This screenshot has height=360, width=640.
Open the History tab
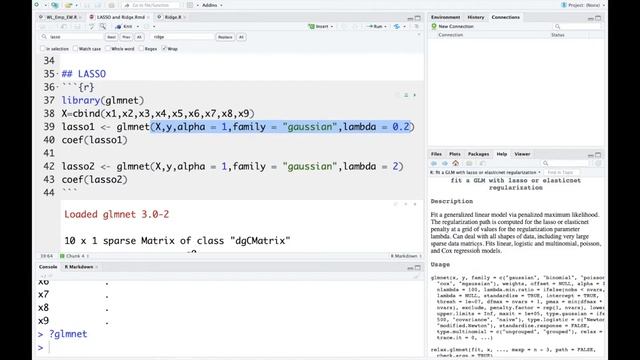[476, 17]
